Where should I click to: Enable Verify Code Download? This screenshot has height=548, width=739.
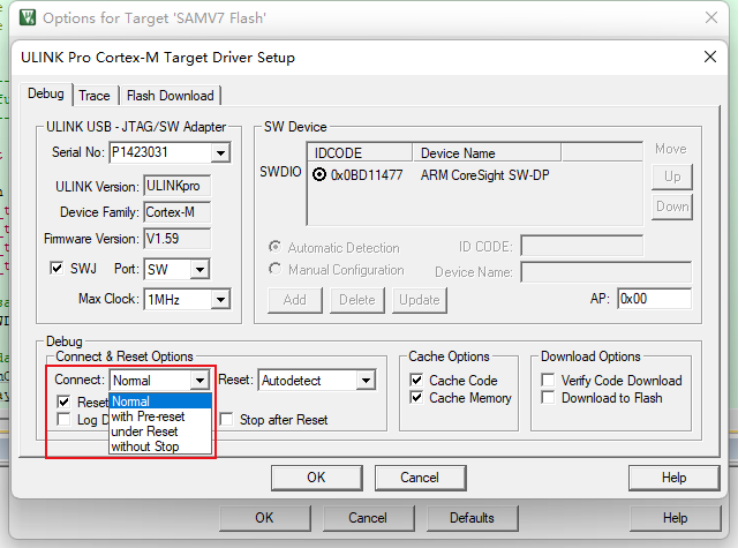pyautogui.click(x=548, y=380)
